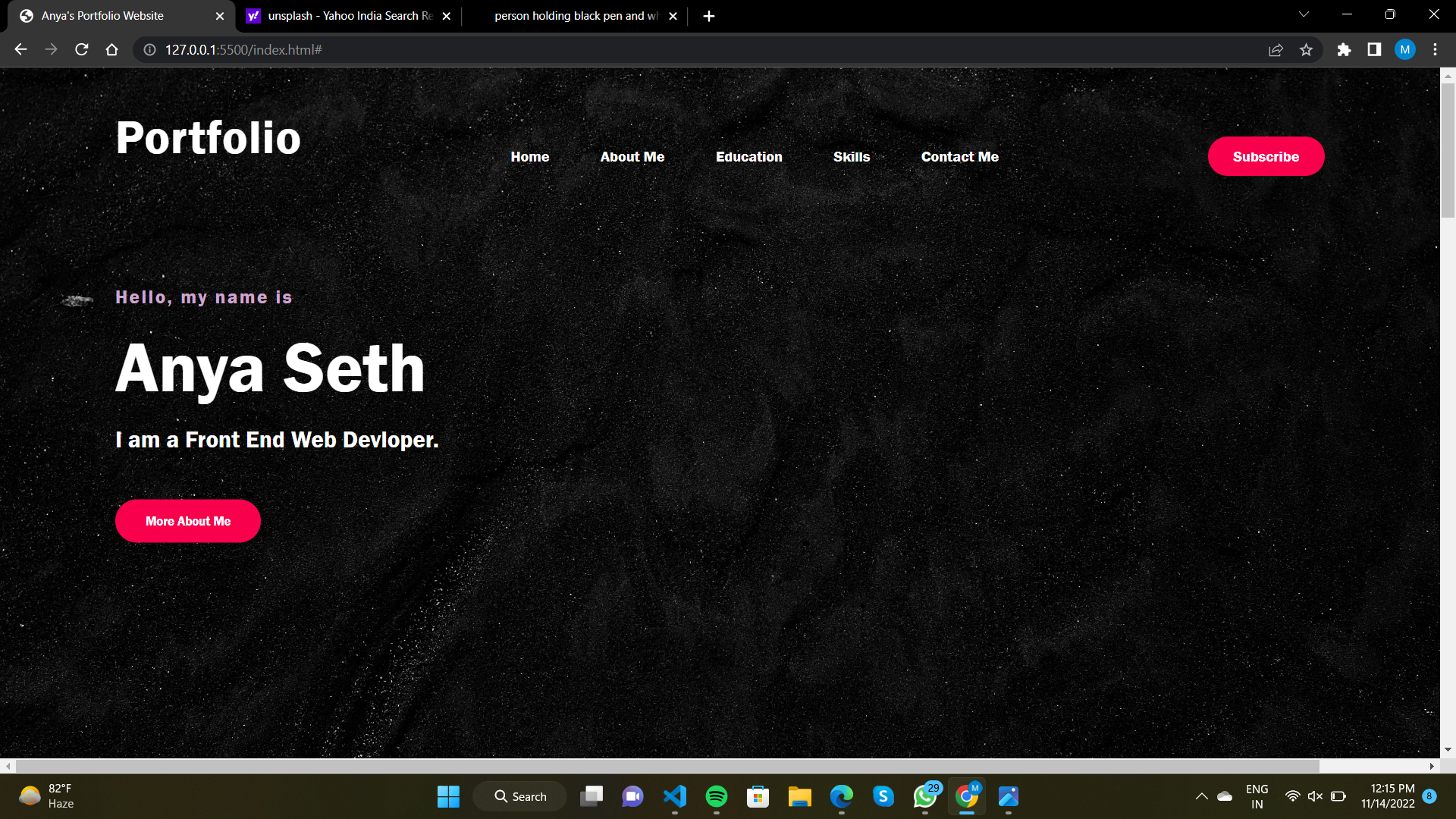Bookmark this page with the star

coord(1307,49)
